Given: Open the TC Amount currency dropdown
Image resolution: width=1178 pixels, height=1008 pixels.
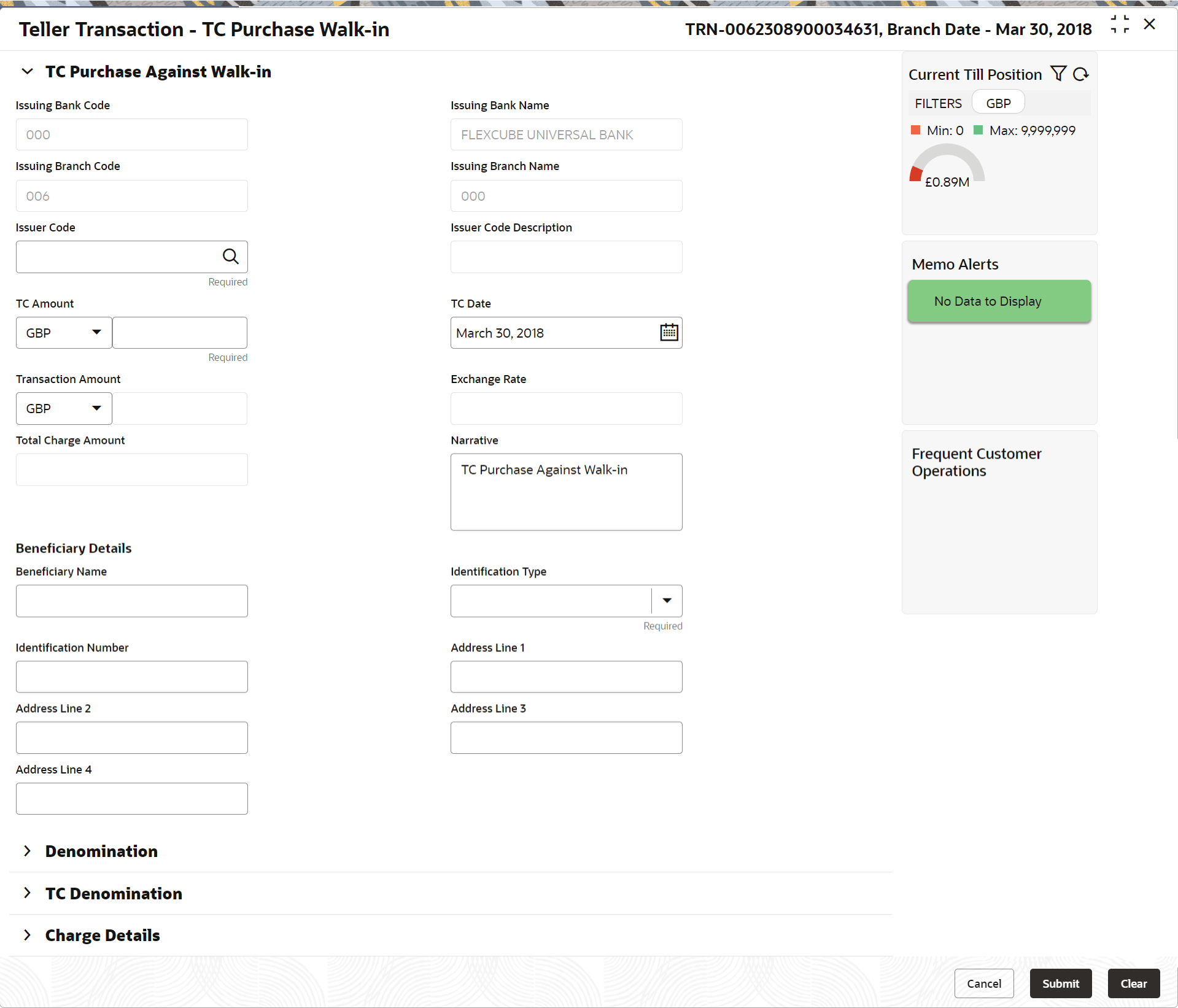Looking at the screenshot, I should click(x=64, y=333).
